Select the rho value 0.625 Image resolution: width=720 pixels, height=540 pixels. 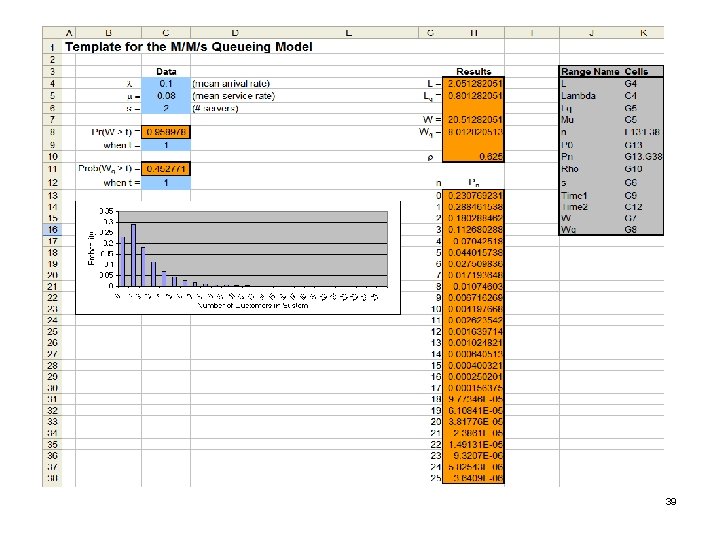click(x=473, y=157)
